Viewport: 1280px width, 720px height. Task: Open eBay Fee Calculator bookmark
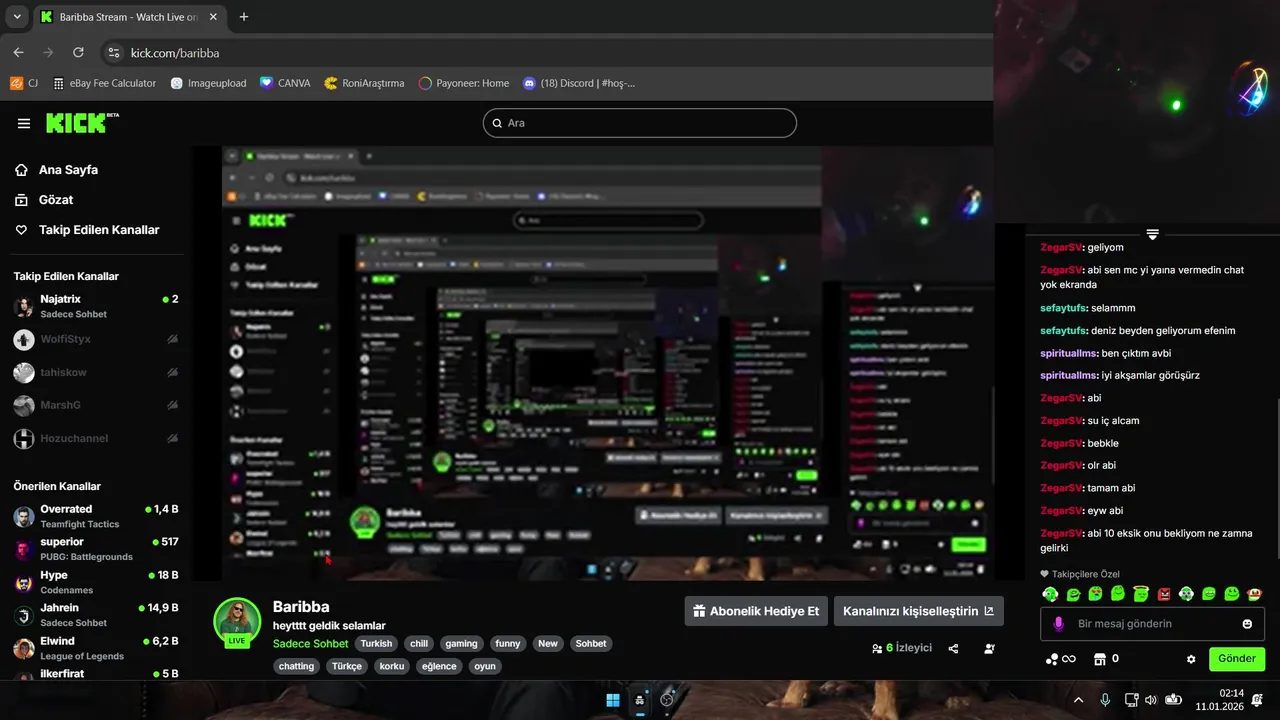(104, 83)
